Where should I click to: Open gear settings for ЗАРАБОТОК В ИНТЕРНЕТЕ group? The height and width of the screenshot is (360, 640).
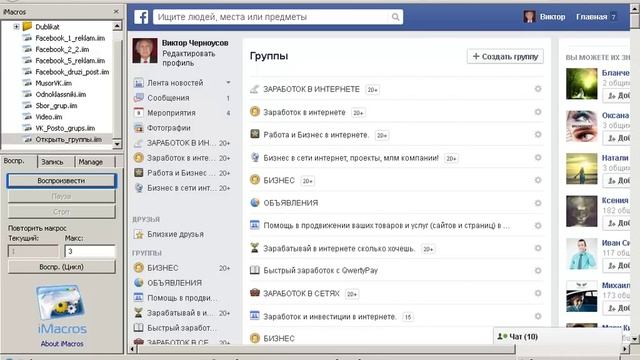538,89
